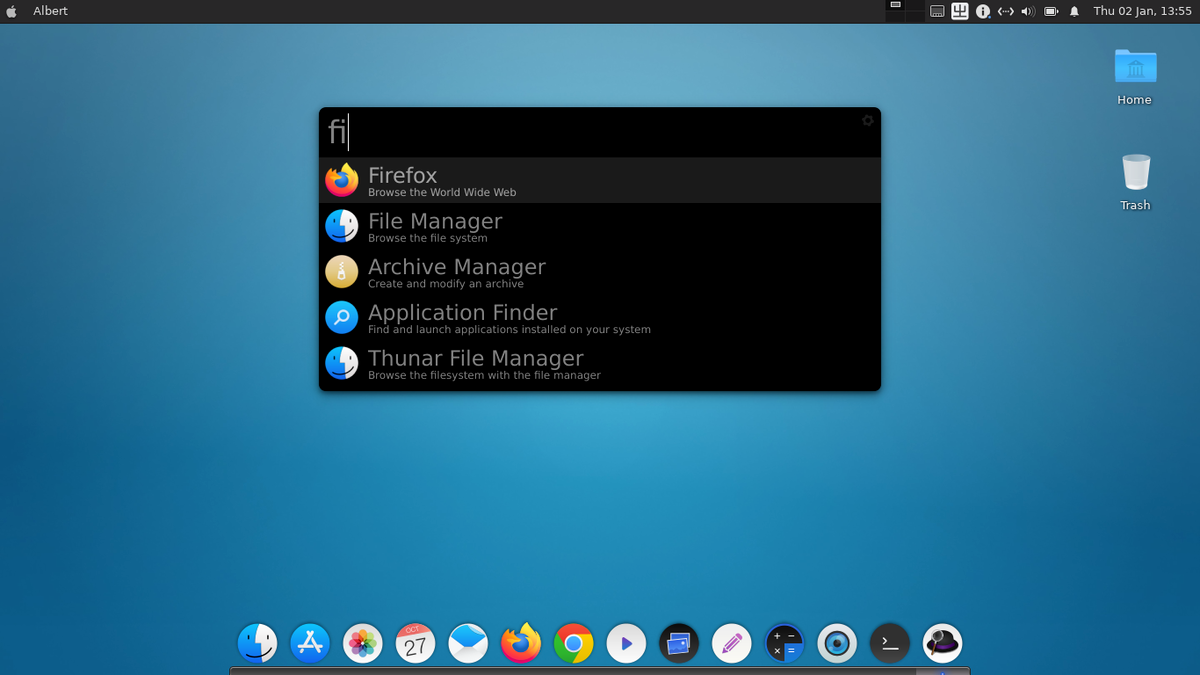
Task: Select the Application Finder result
Action: pos(463,318)
